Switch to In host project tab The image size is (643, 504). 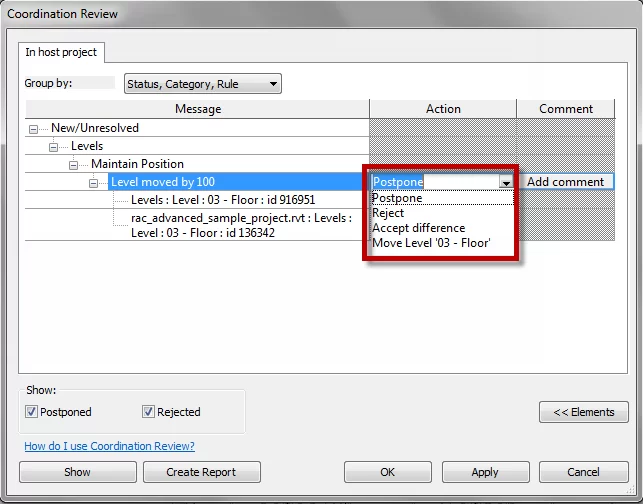[x=62, y=52]
